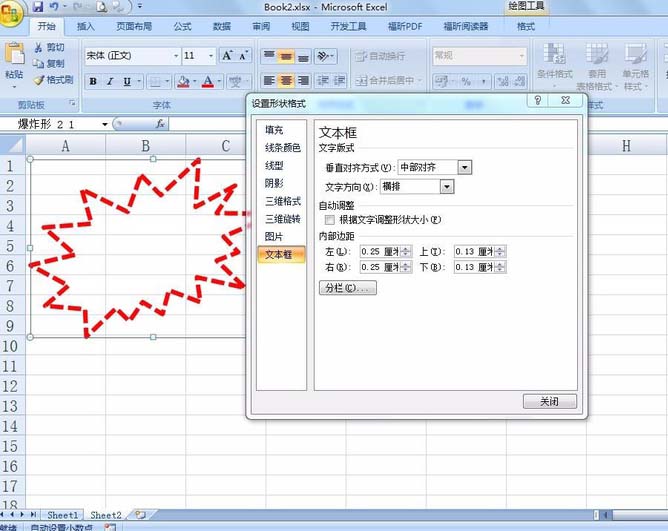Open the 页面布局 ribbon tab
This screenshot has height=531, width=668.
(x=134, y=26)
